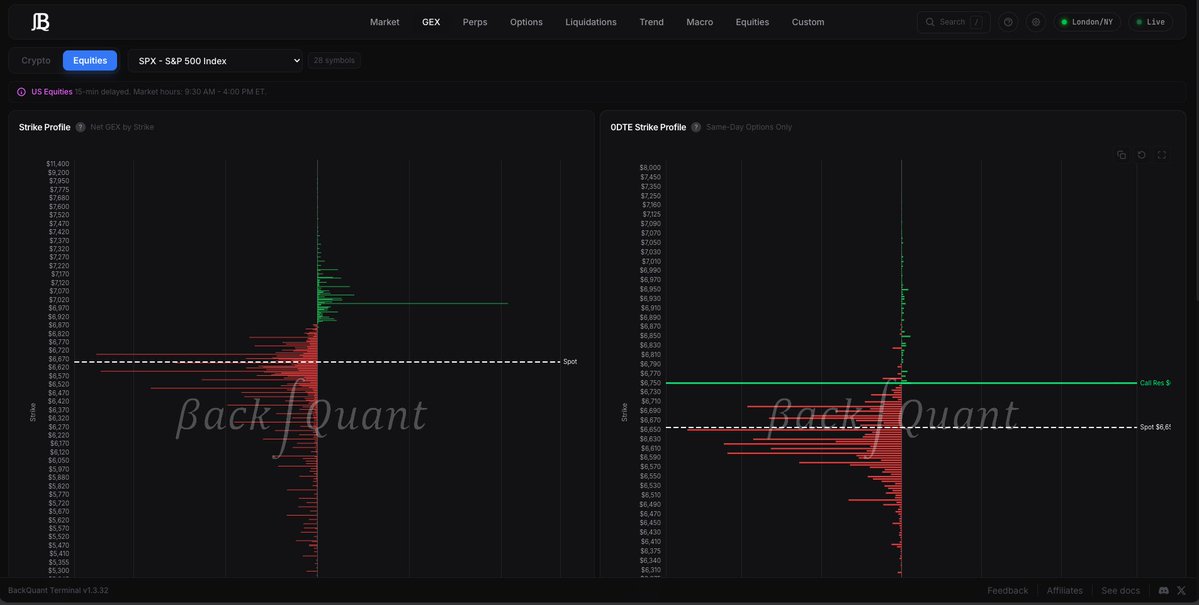Copy the 0DTE Strike Profile chart

[1121, 155]
